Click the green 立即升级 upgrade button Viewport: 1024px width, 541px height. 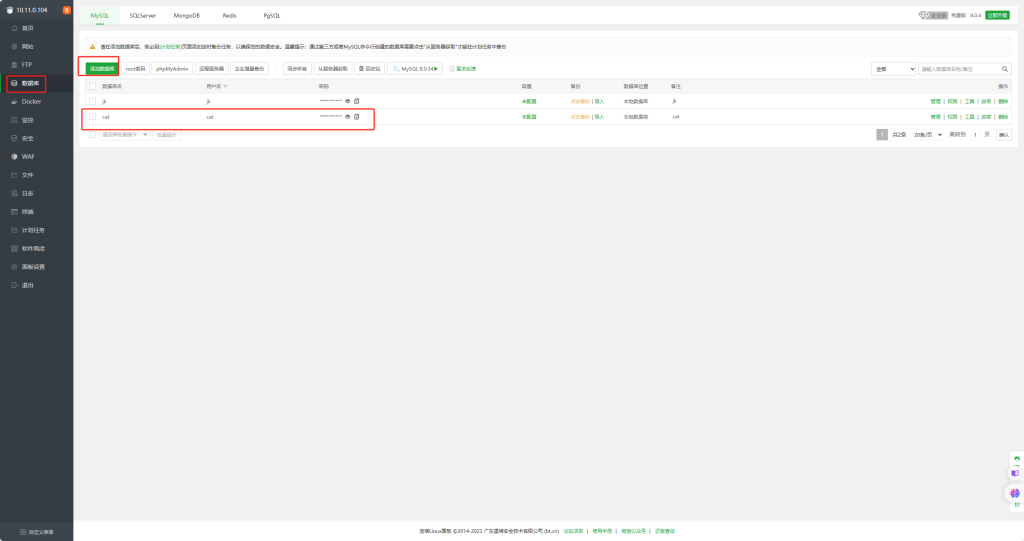[x=997, y=15]
